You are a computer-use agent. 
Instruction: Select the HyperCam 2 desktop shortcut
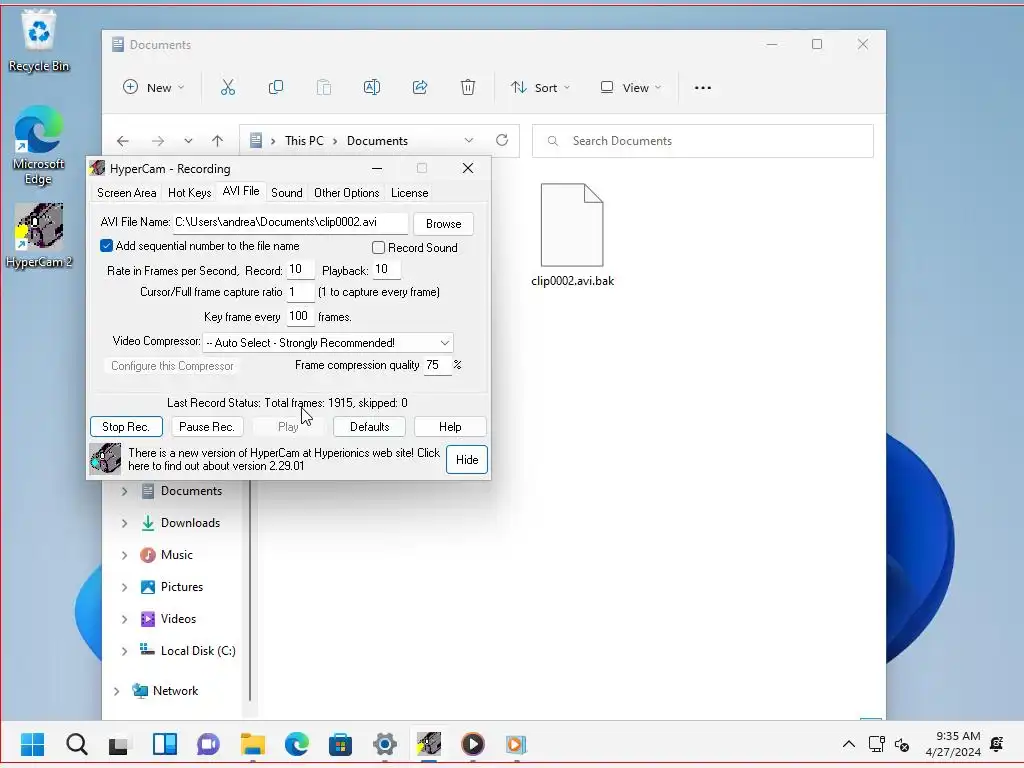coord(39,235)
